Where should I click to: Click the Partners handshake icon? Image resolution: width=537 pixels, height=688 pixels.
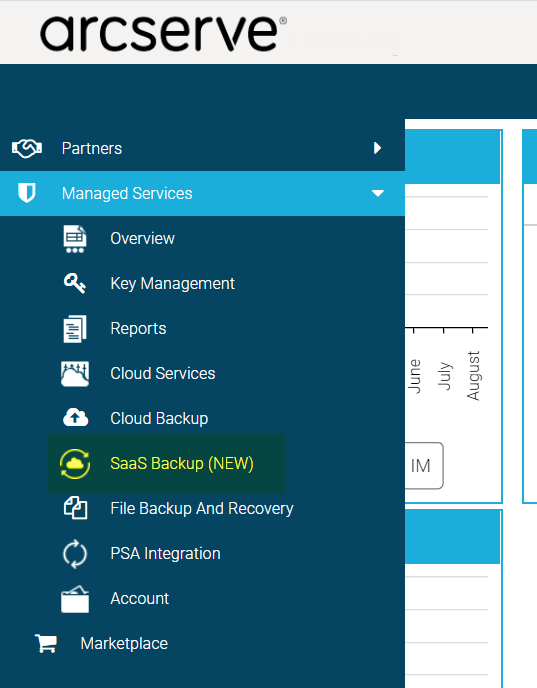coord(27,148)
